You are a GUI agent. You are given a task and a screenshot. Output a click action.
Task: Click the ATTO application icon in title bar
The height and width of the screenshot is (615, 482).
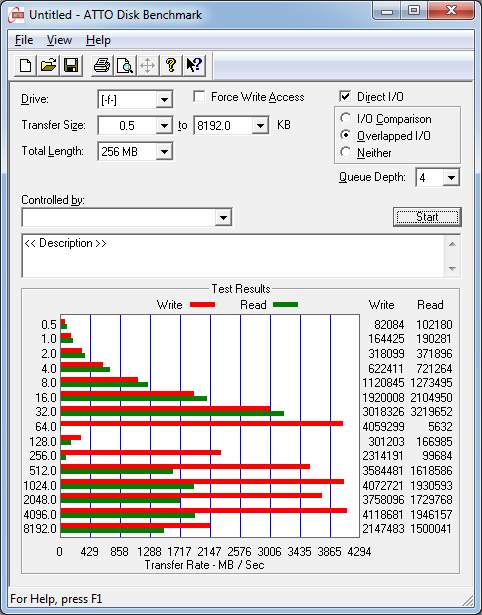point(17,15)
